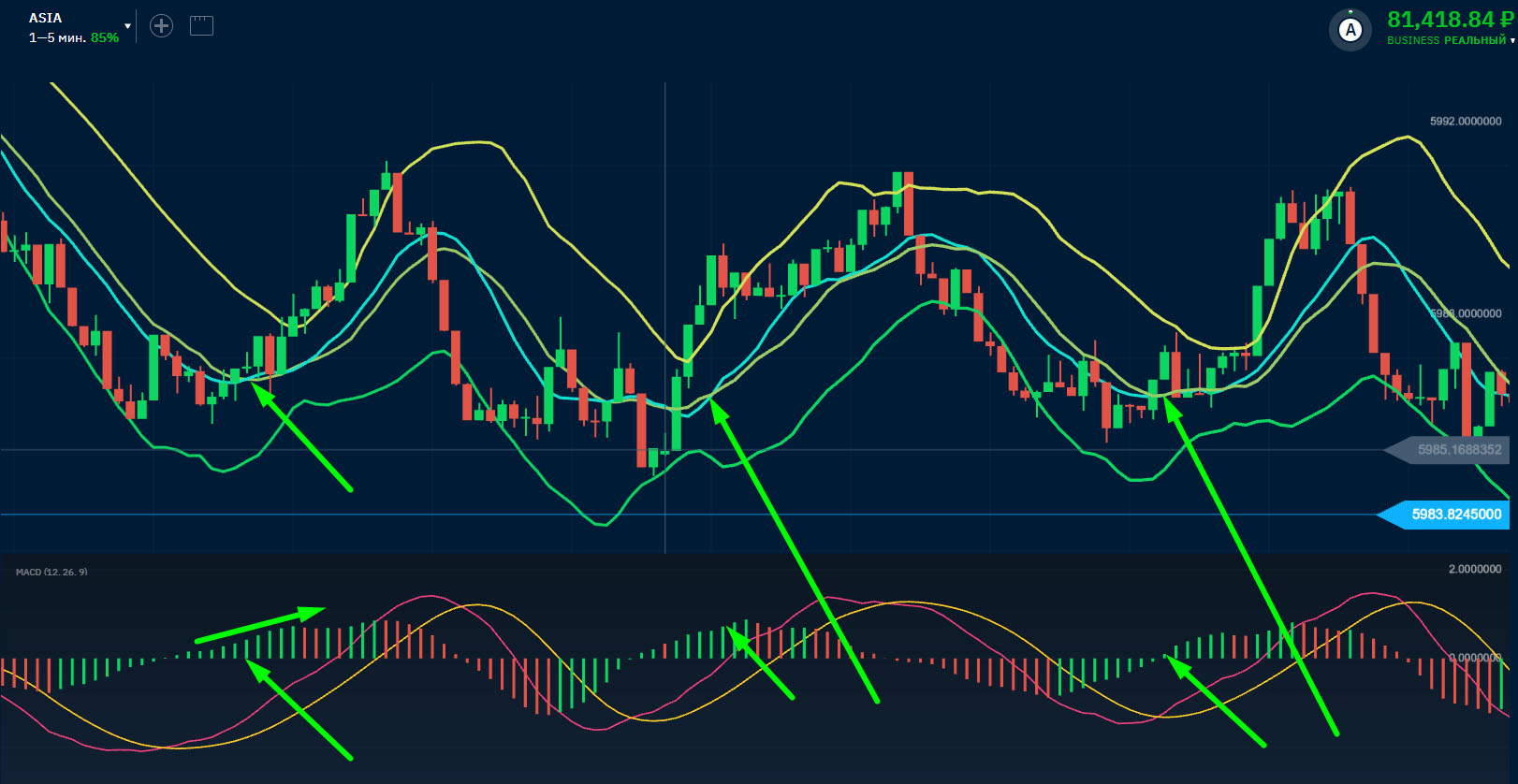Click the 1–5 мин. 85% payout text
This screenshot has height=784, width=1518.
pos(74,37)
